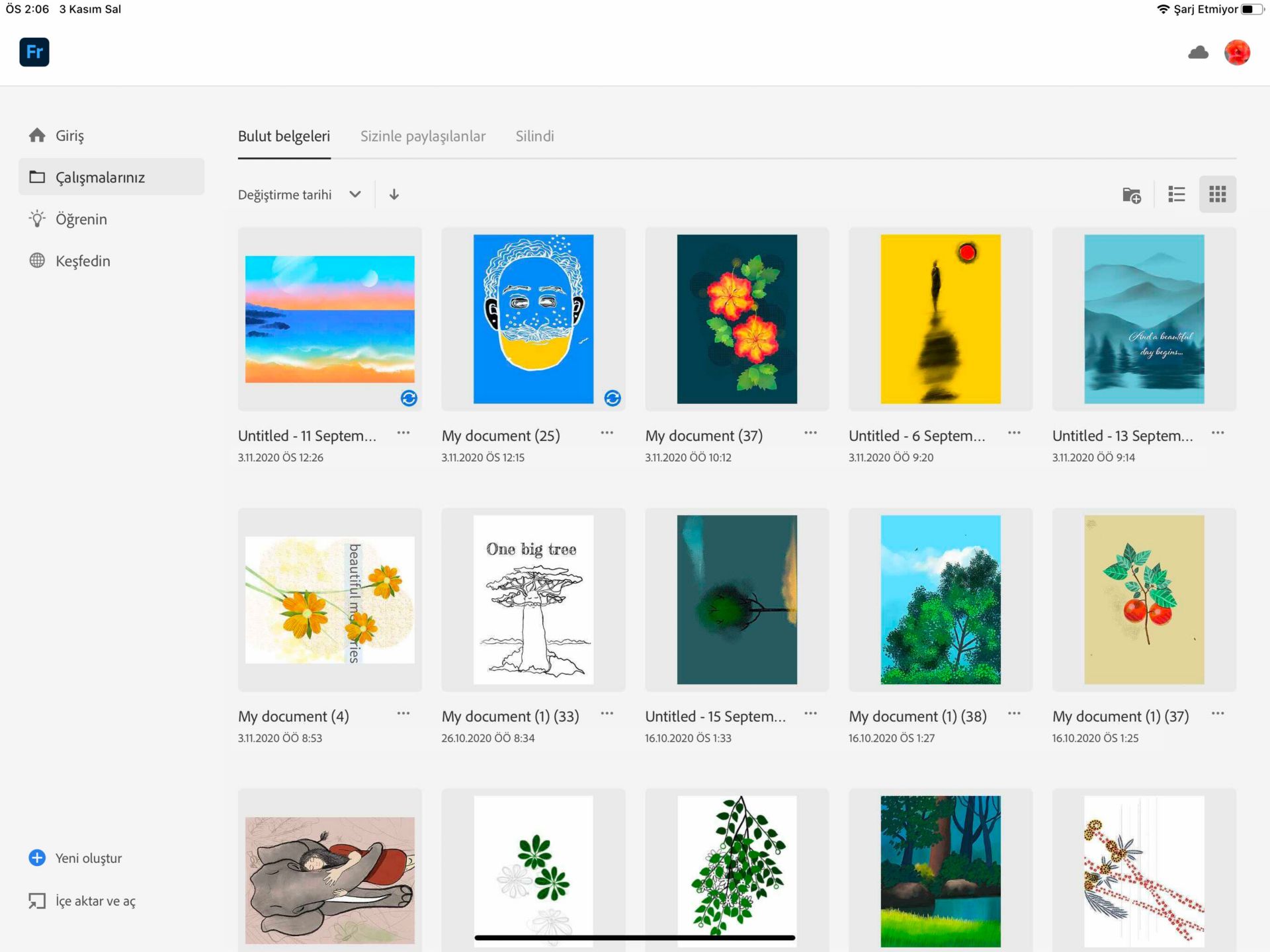Click the plus icon next to Yeni oluştur

tap(37, 857)
